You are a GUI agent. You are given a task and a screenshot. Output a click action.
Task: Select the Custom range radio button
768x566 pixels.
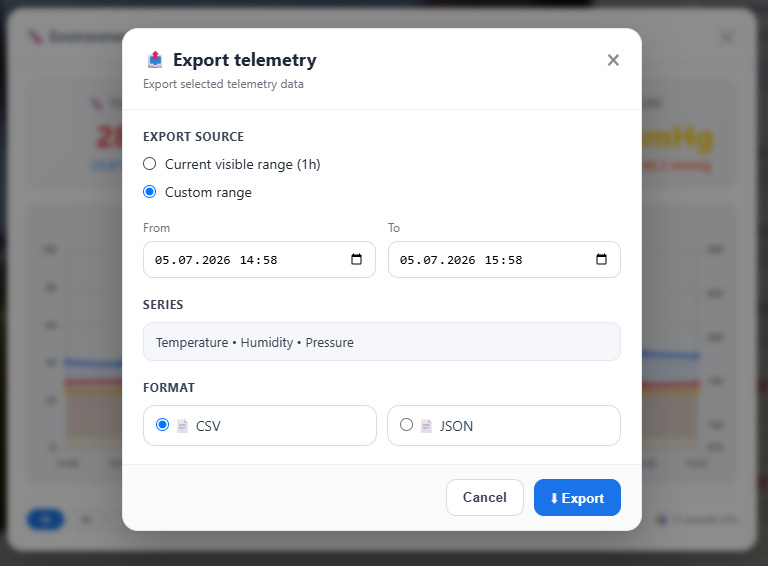pyautogui.click(x=149, y=191)
